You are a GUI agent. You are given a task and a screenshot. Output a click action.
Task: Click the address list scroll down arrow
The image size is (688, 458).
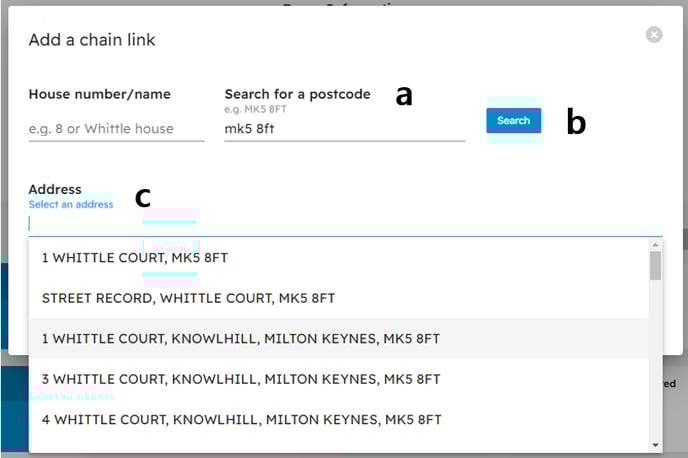pos(655,445)
